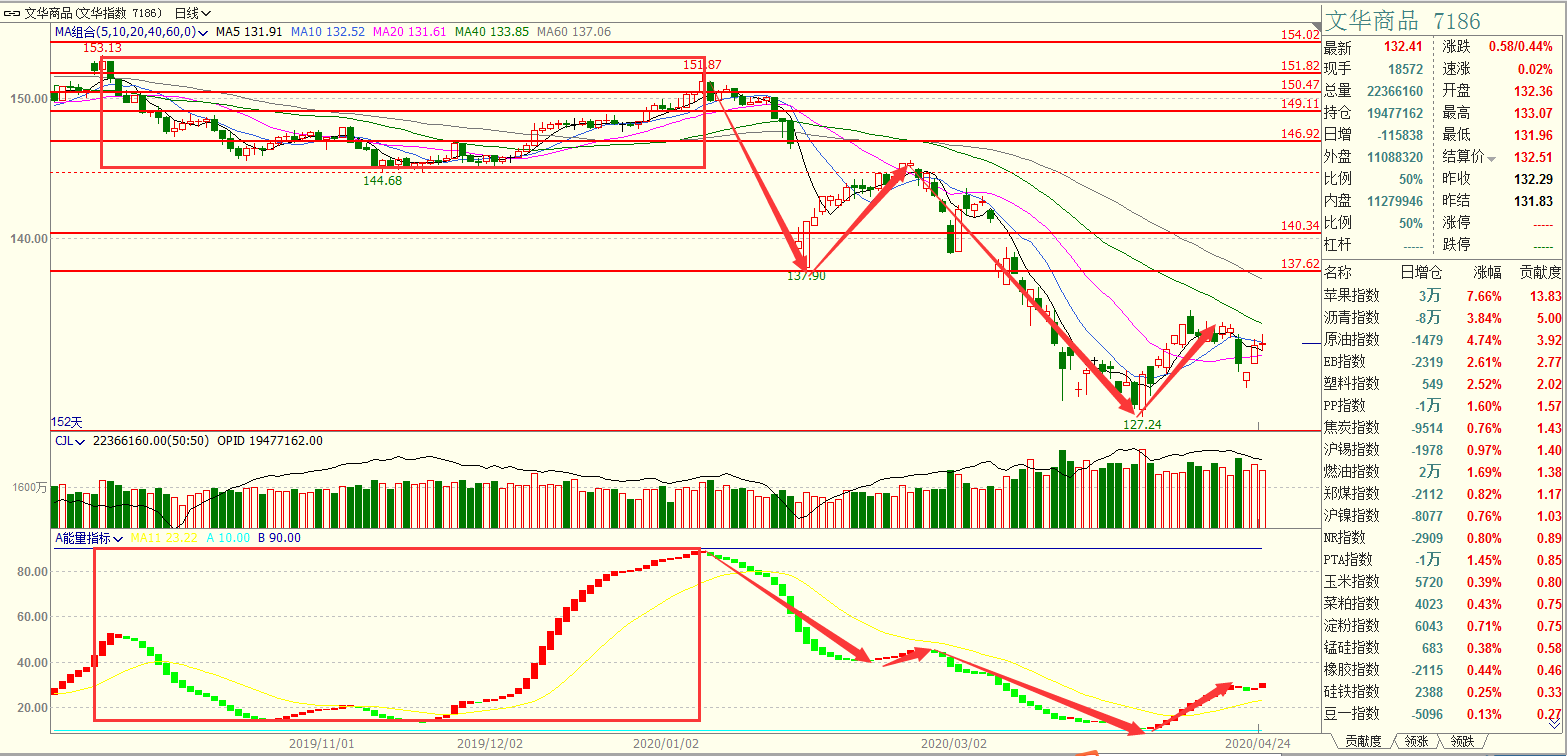Select the 沪锡指数 row
This screenshot has height=756, width=1567.
coord(1443,450)
